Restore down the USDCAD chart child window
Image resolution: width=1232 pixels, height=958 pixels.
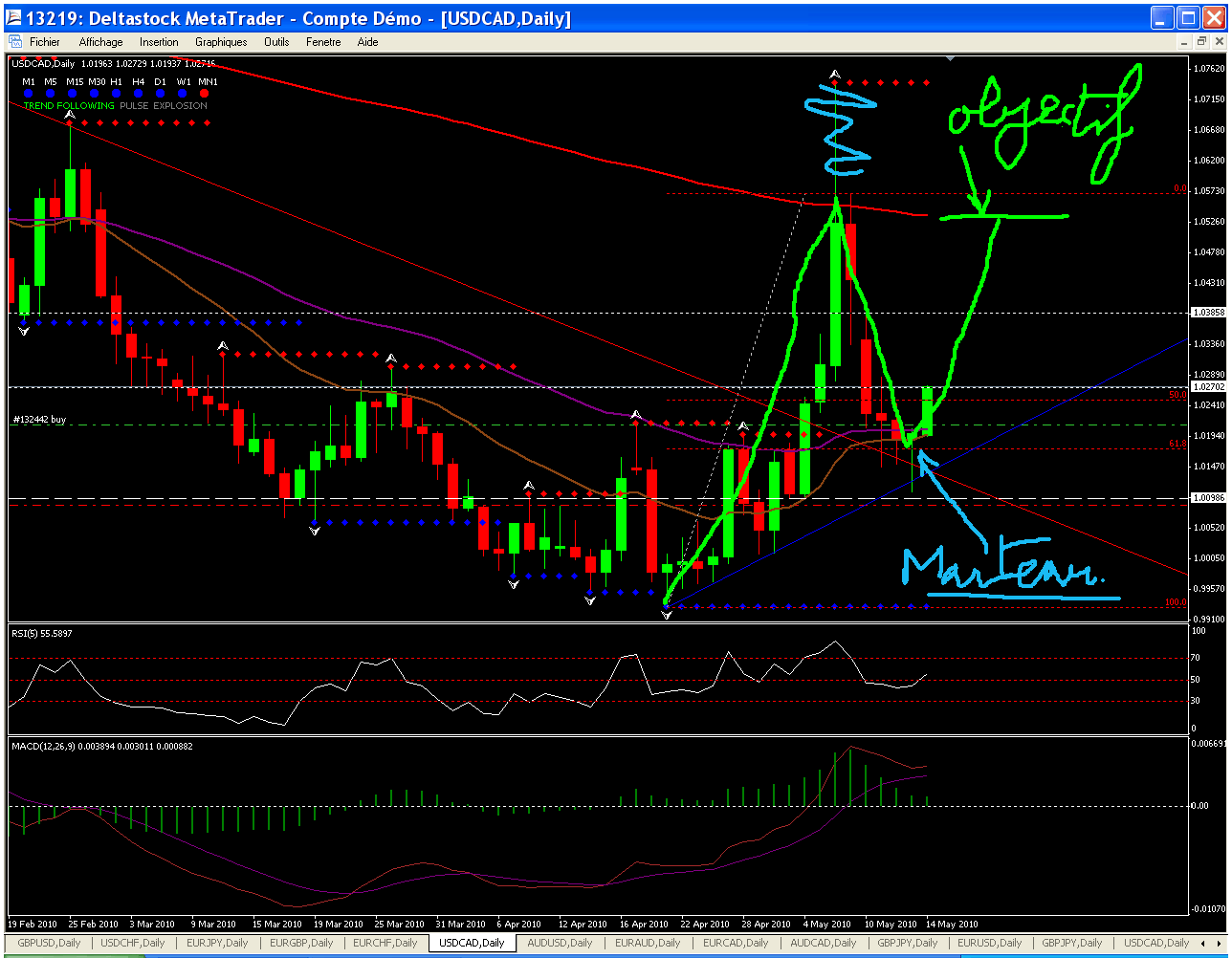[1201, 42]
